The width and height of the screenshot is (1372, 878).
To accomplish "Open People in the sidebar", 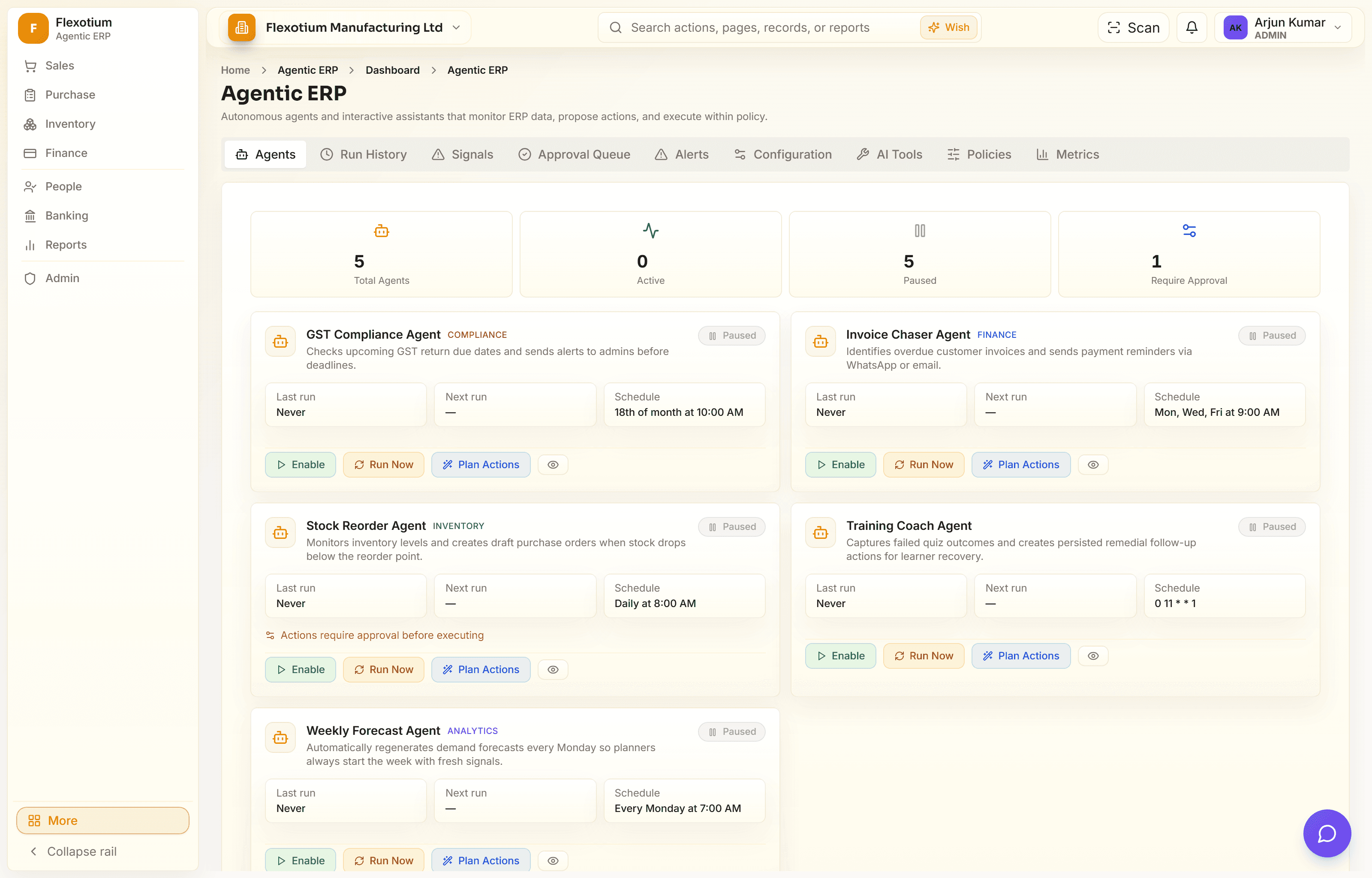I will click(102, 186).
